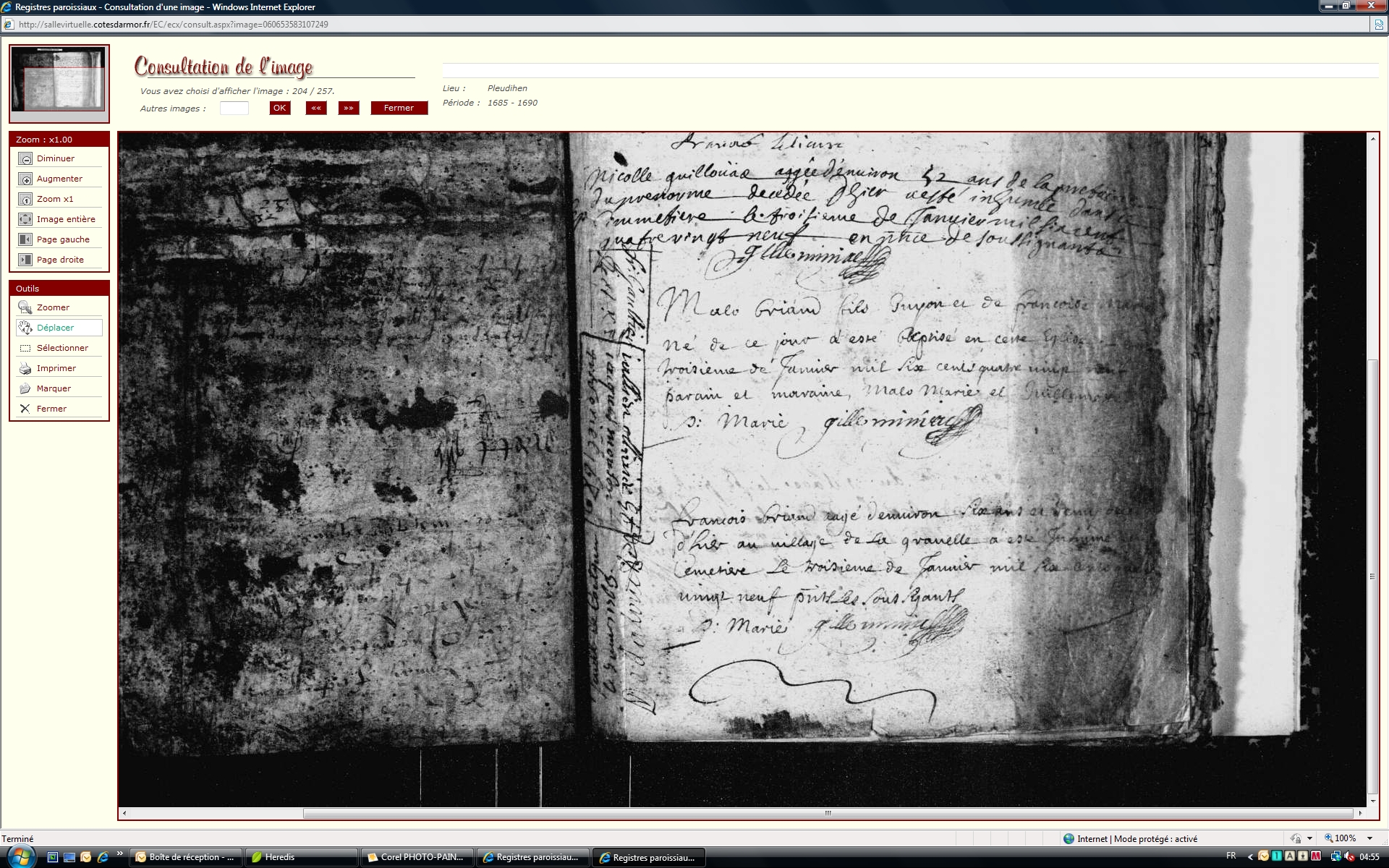Go to the next image with the >> button
The height and width of the screenshot is (868, 1389).
[x=349, y=108]
